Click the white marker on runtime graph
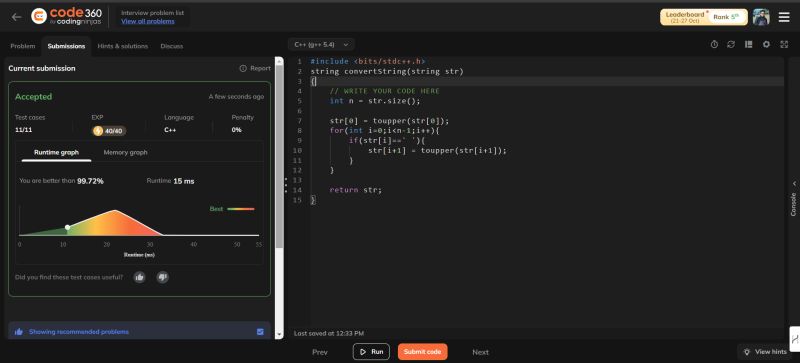The image size is (800, 363). (x=67, y=227)
